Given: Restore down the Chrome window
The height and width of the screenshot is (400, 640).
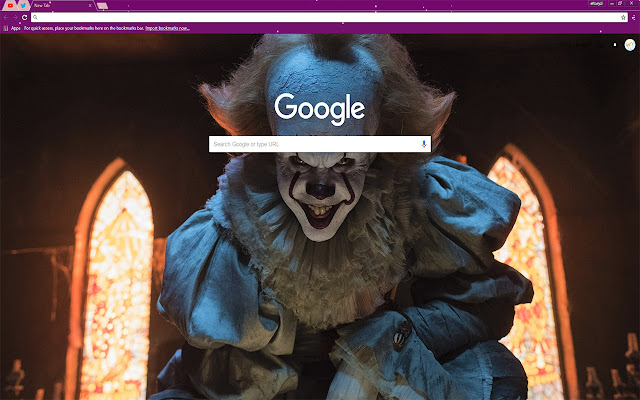Looking at the screenshot, I should pos(620,3).
